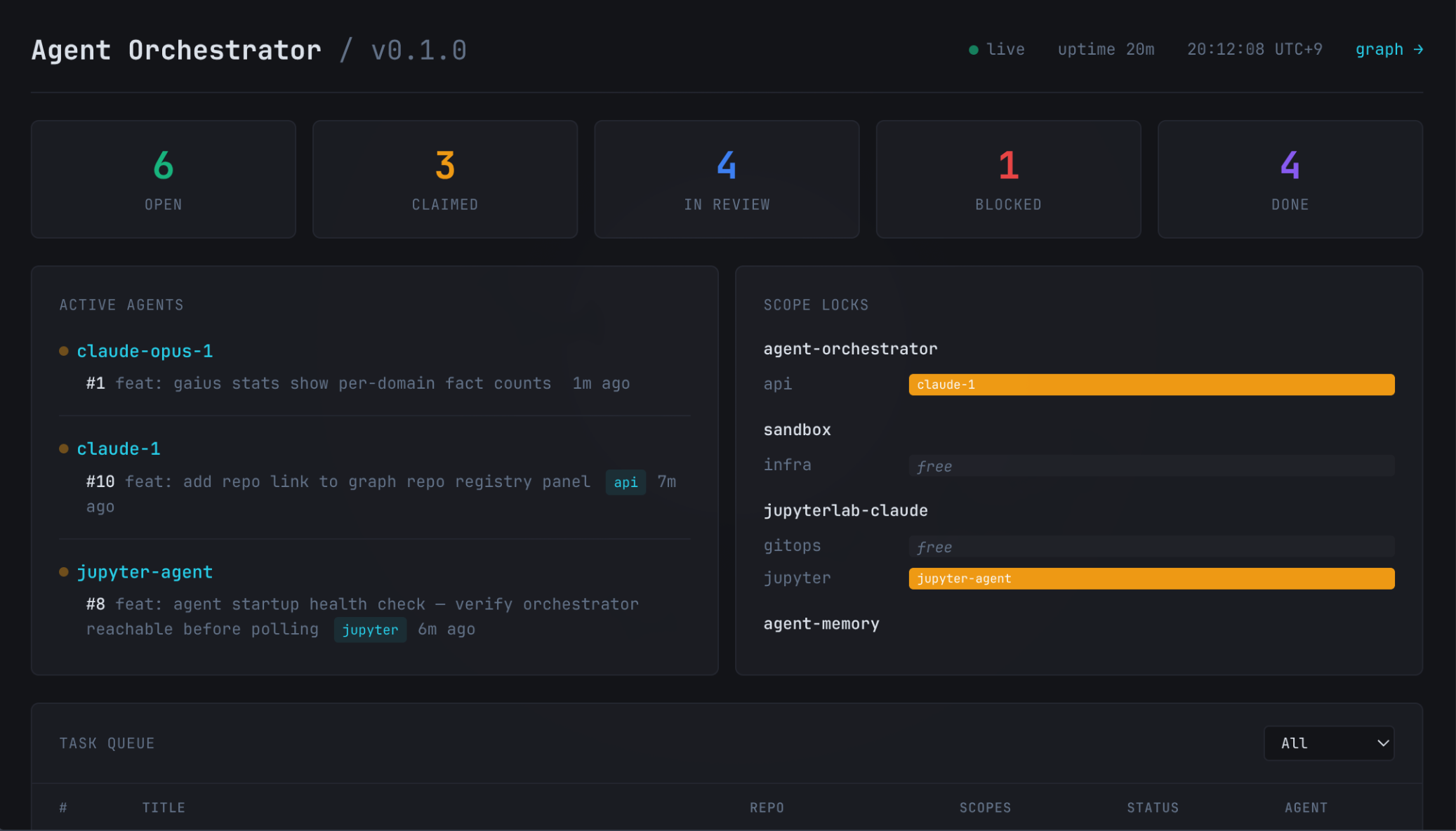Viewport: 1456px width, 831px height.
Task: Click the status dot beside jupyter-agent
Action: [64, 572]
